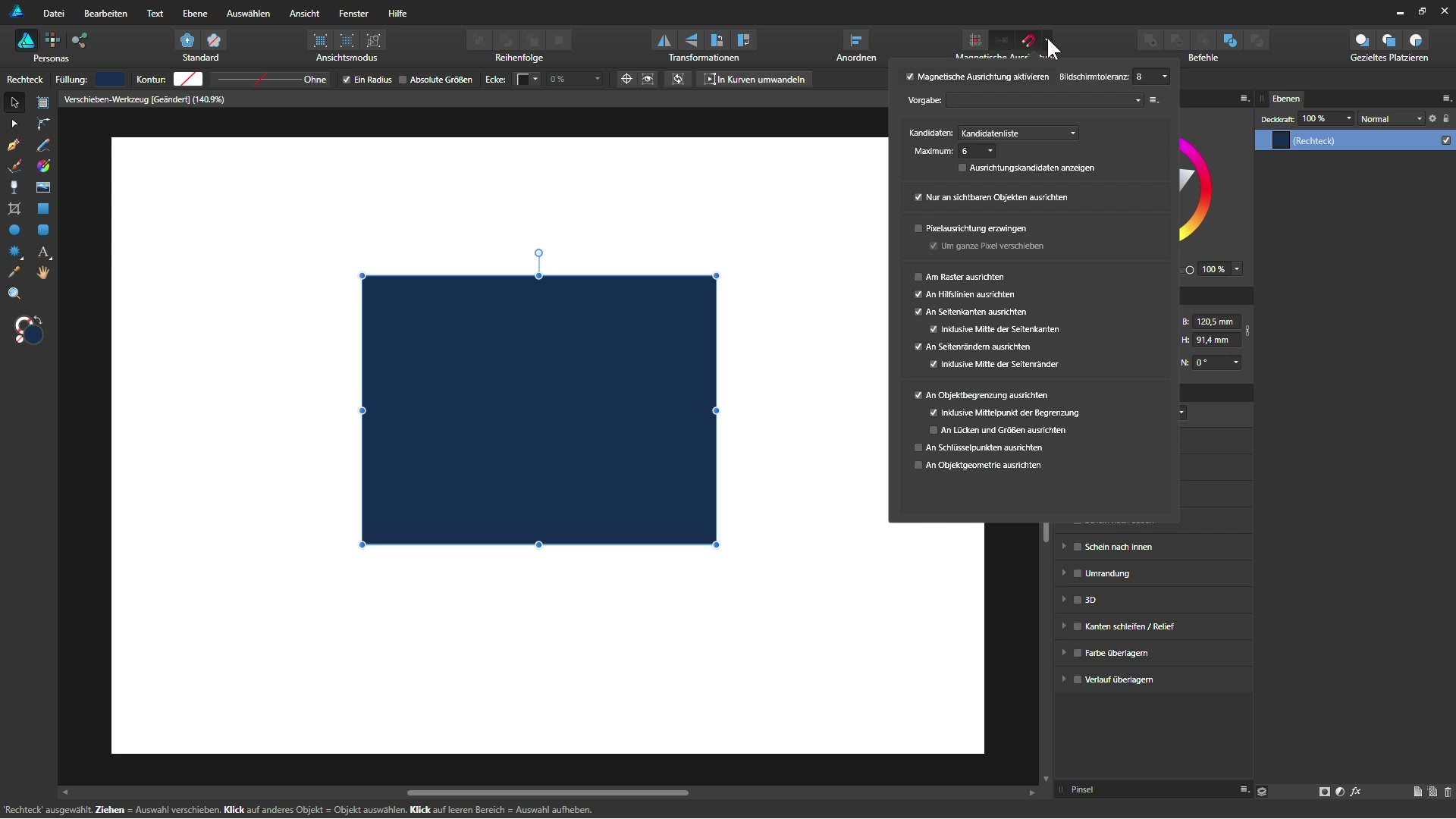Select the Artistic Text tool
The height and width of the screenshot is (819, 1456).
point(43,252)
